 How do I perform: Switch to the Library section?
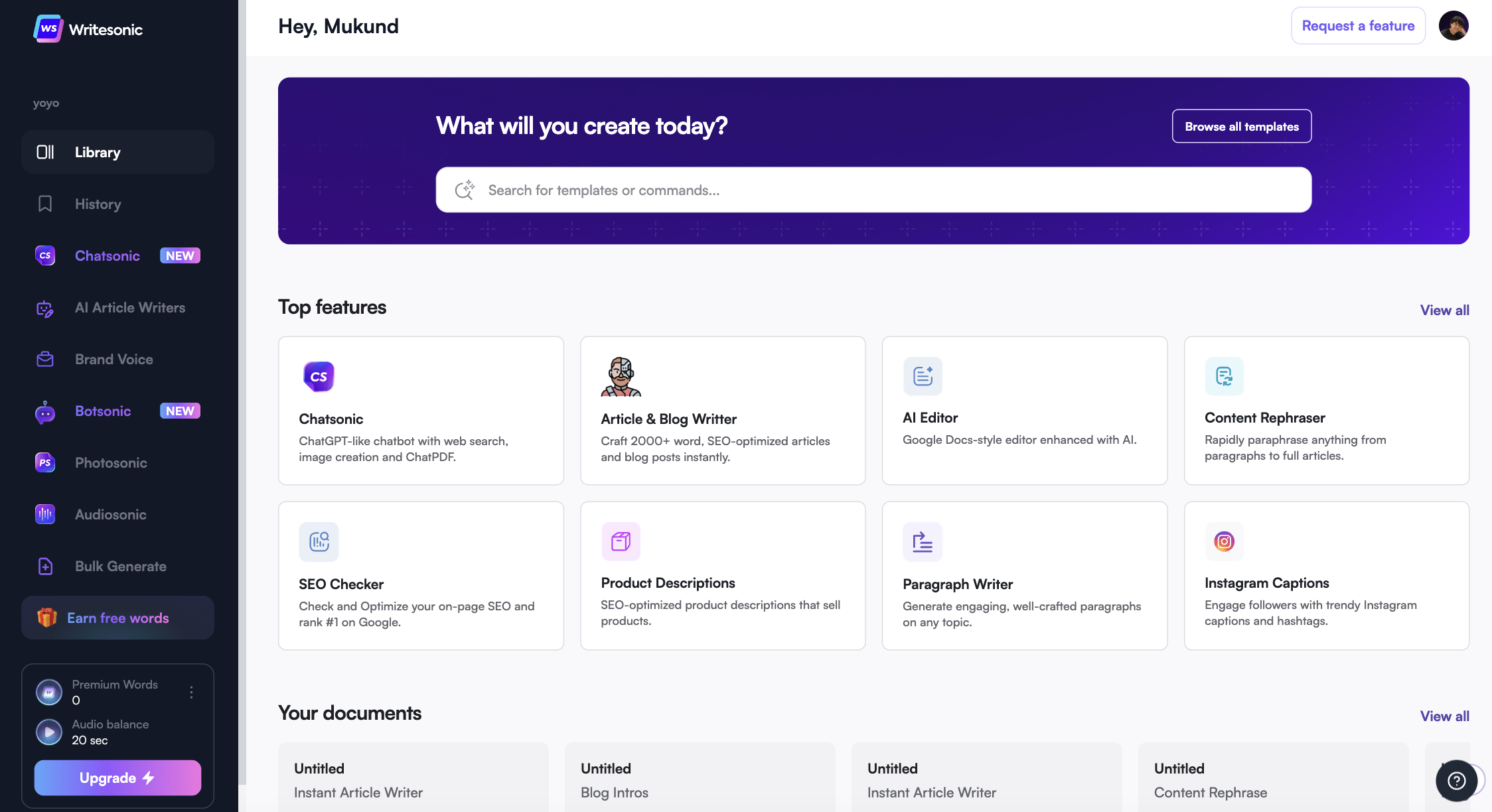tap(98, 152)
